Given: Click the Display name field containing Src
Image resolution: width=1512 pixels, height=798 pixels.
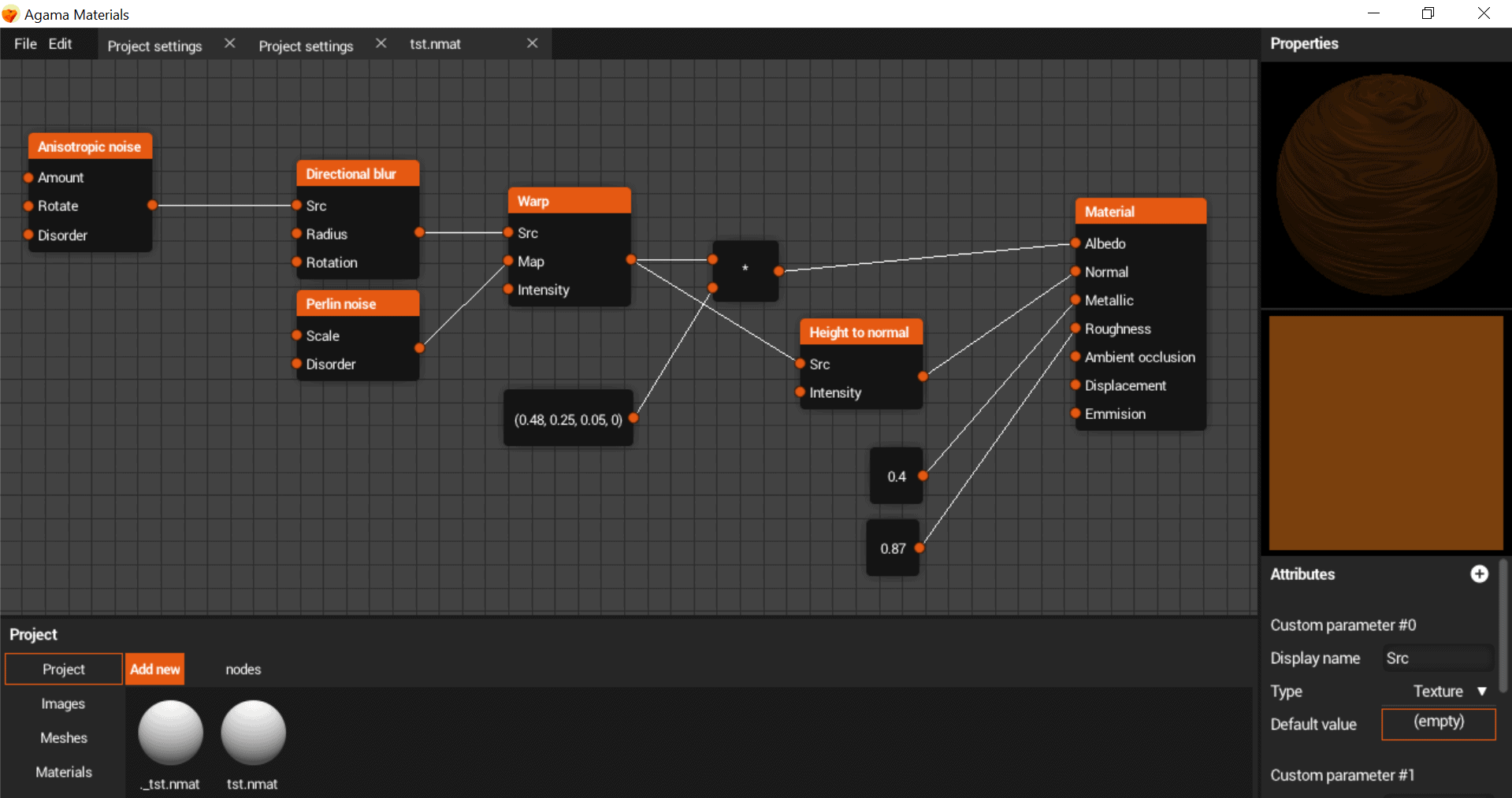Looking at the screenshot, I should [1437, 658].
